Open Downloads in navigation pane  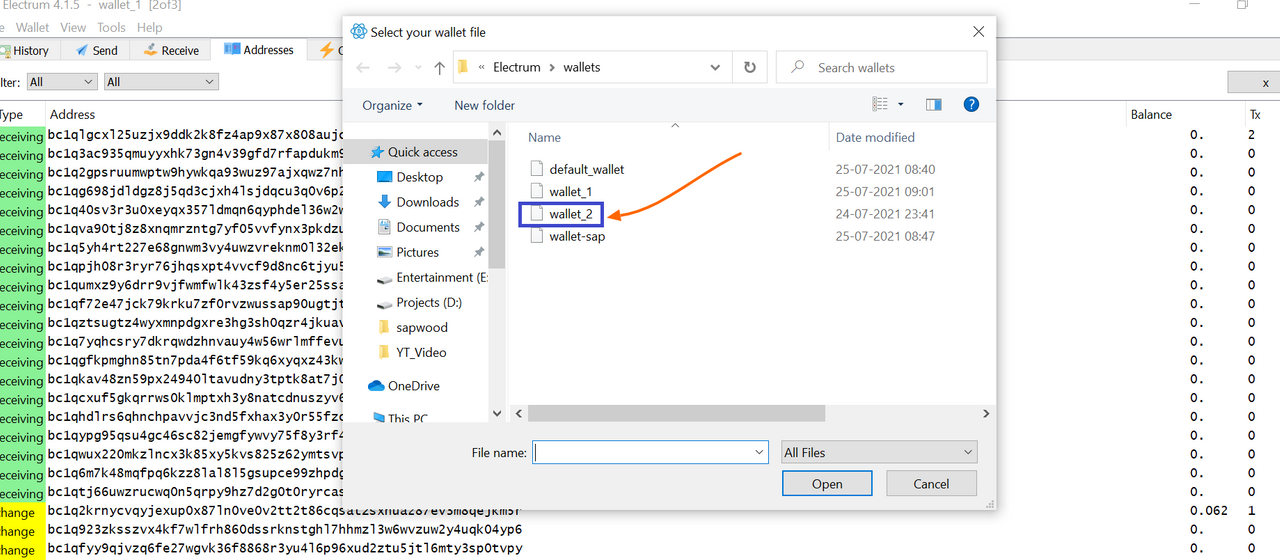[x=427, y=202]
